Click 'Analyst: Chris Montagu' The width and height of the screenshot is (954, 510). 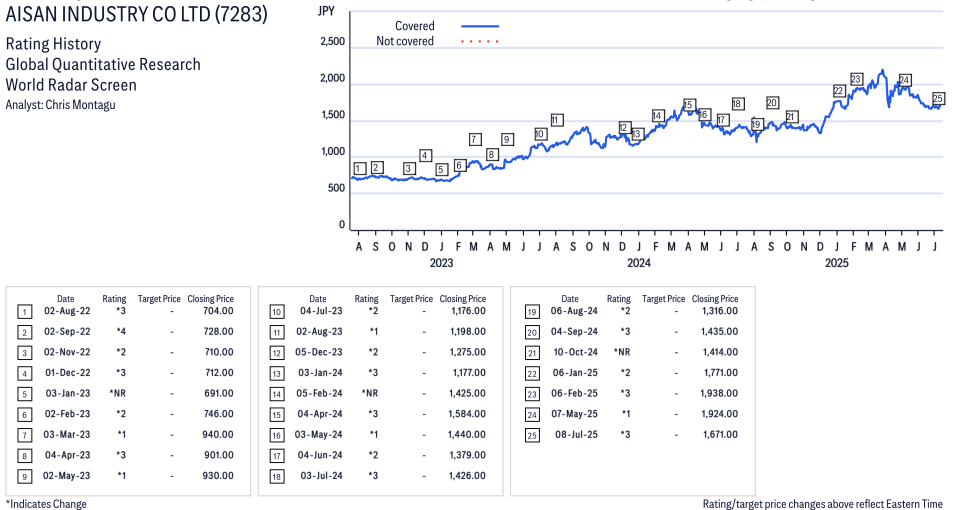click(60, 105)
